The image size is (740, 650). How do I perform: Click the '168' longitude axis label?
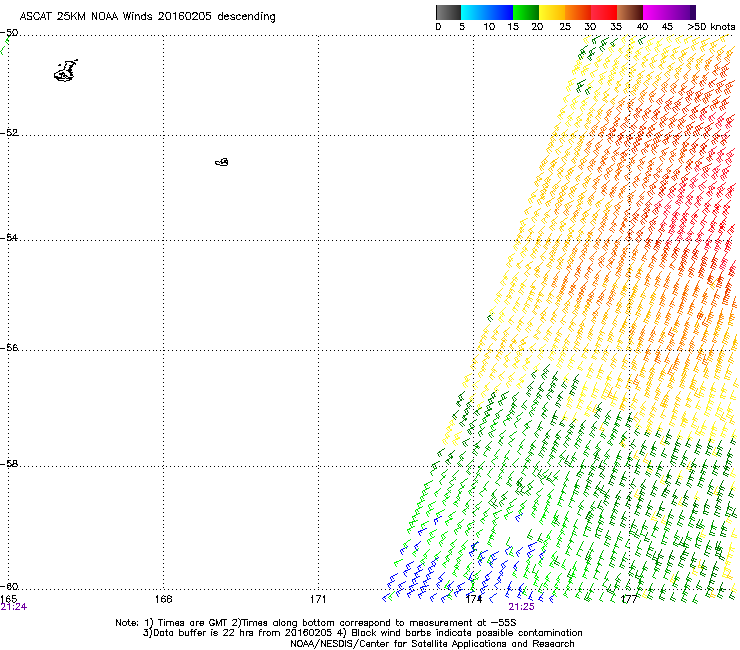coord(163,599)
